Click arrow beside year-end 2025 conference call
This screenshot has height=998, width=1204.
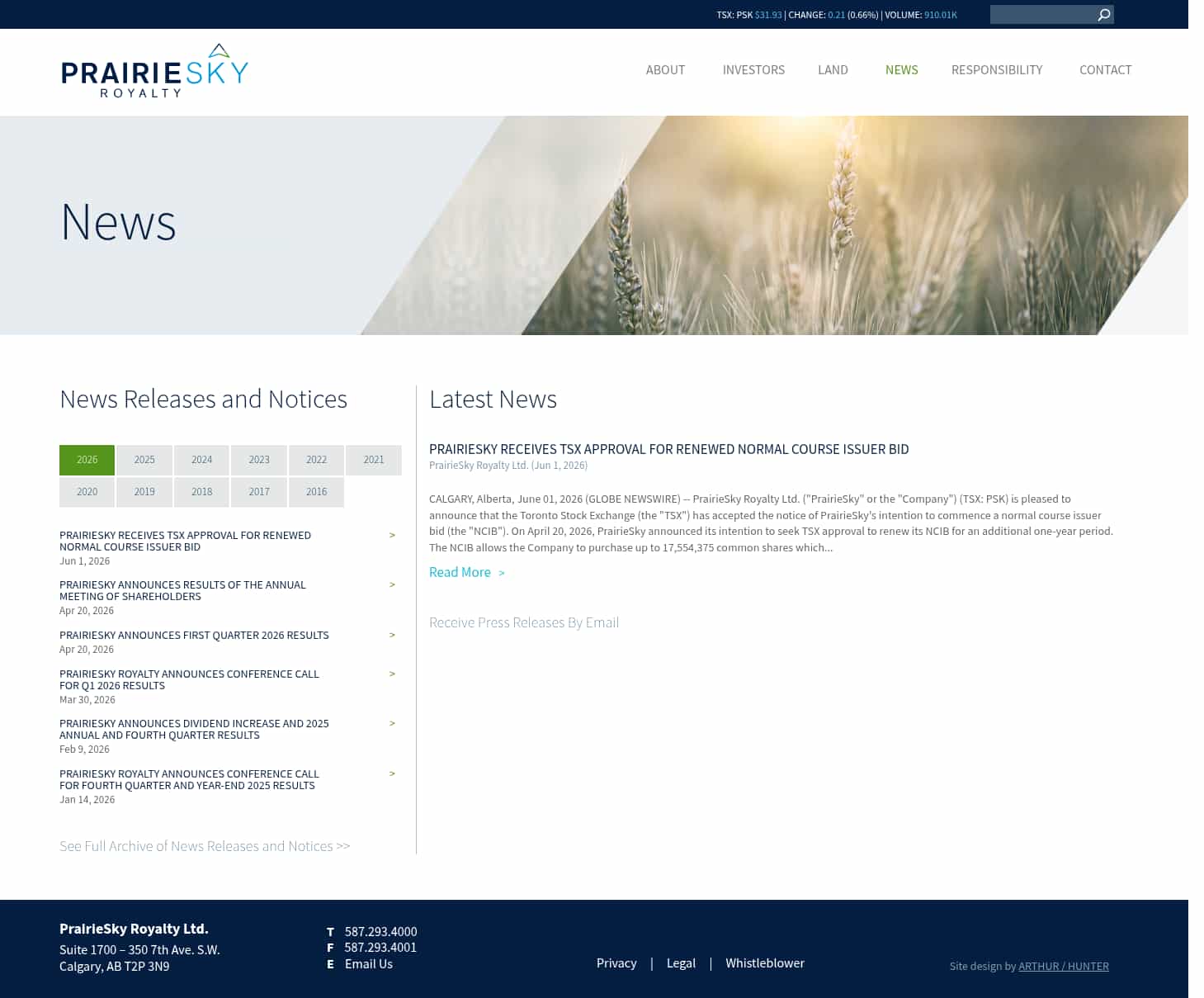click(x=392, y=773)
